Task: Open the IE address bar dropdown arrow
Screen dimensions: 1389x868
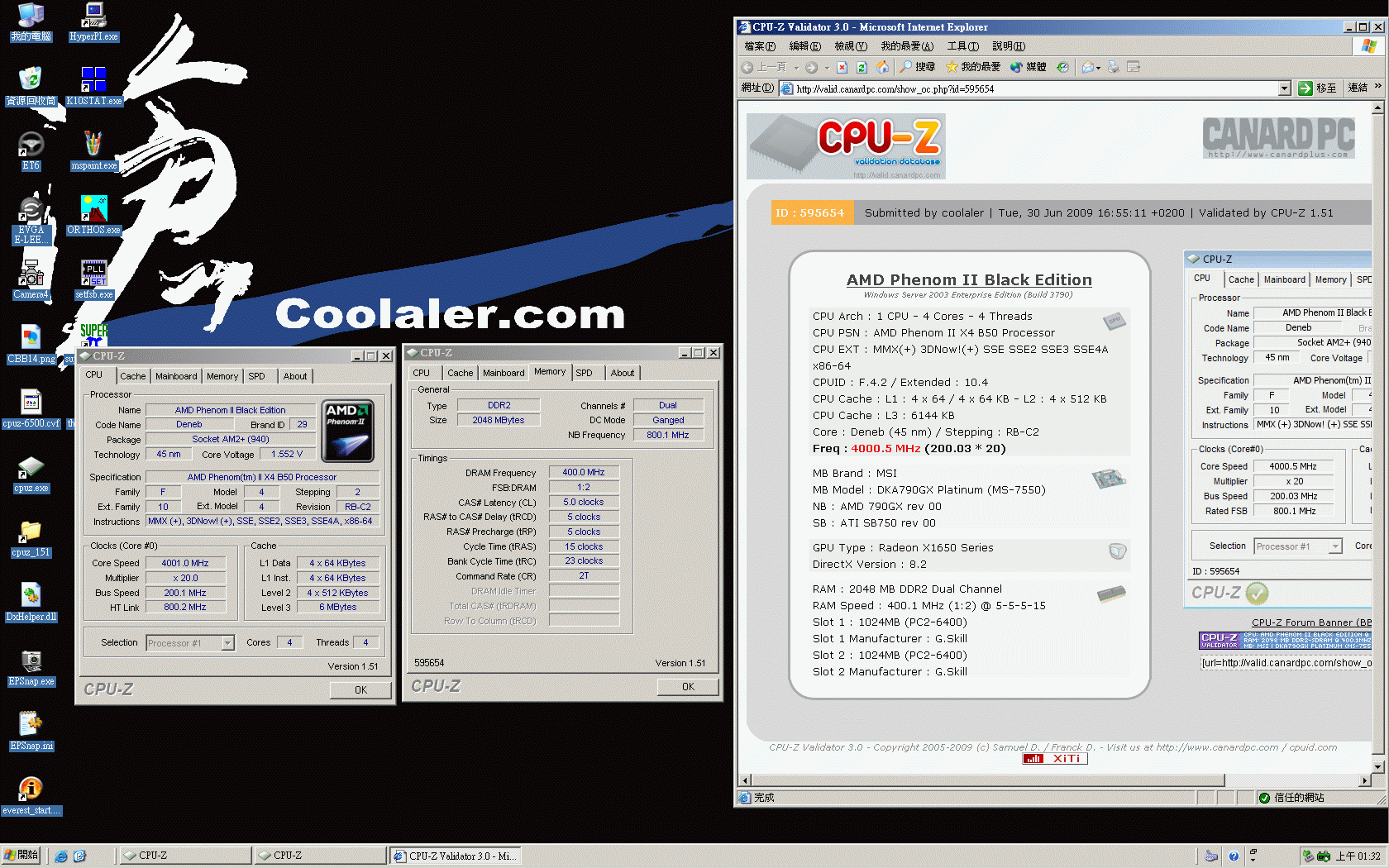Action: pyautogui.click(x=1284, y=88)
